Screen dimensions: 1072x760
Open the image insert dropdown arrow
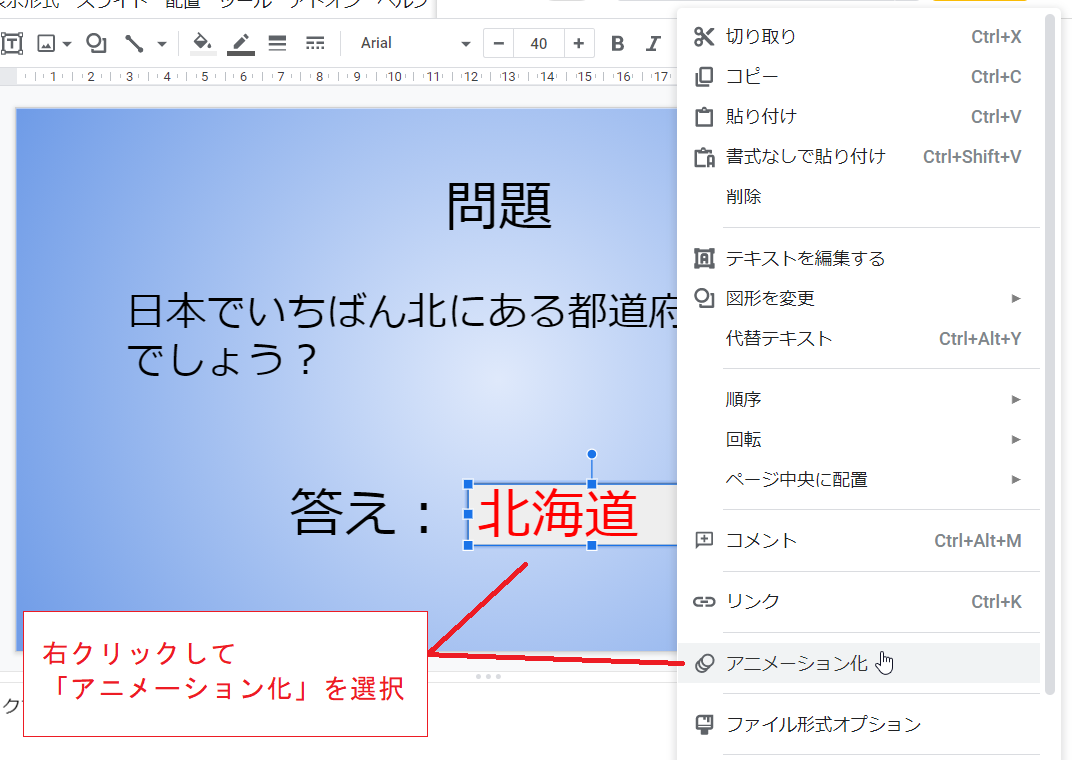(66, 44)
